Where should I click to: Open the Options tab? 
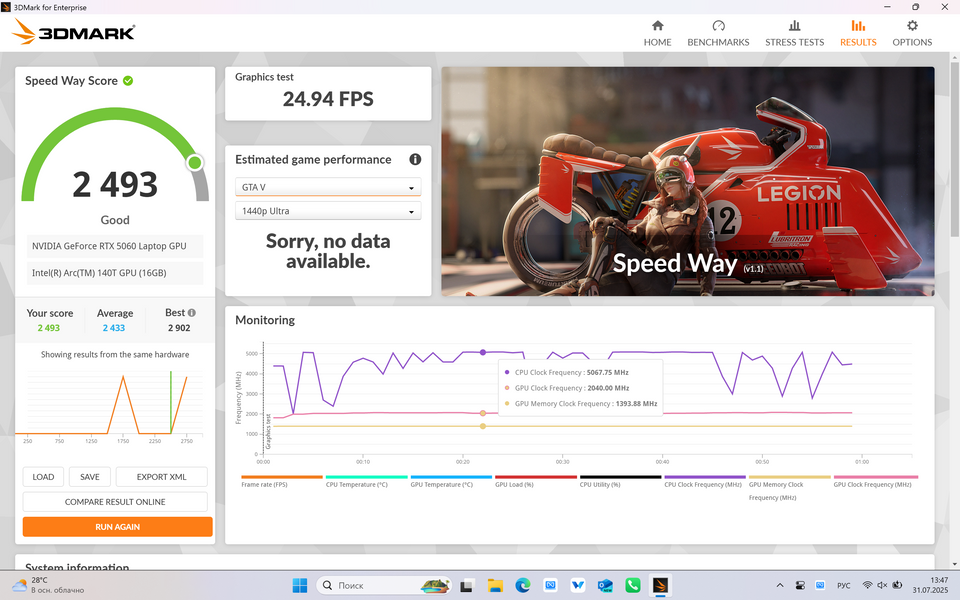click(912, 33)
